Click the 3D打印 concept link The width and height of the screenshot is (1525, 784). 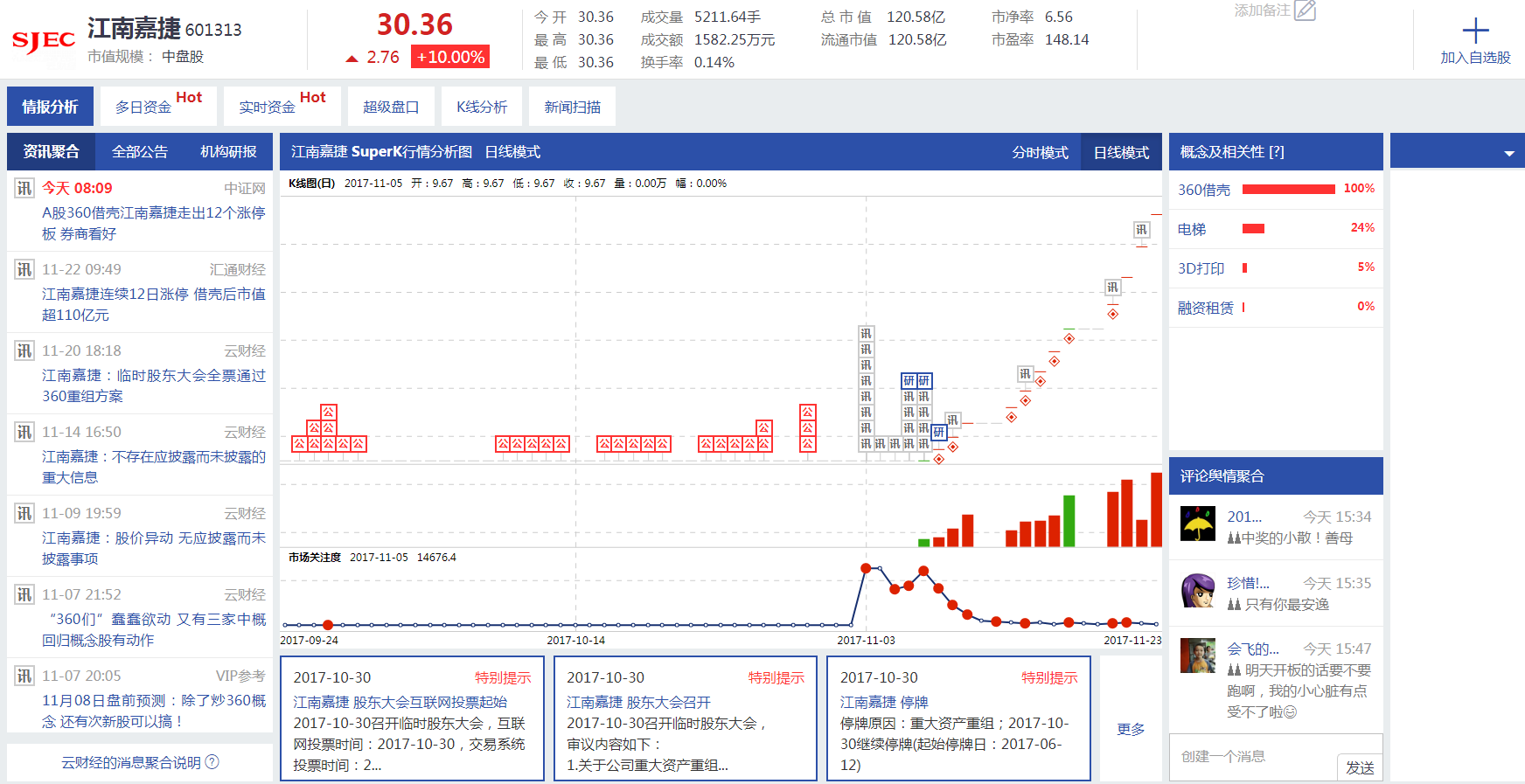1201,268
